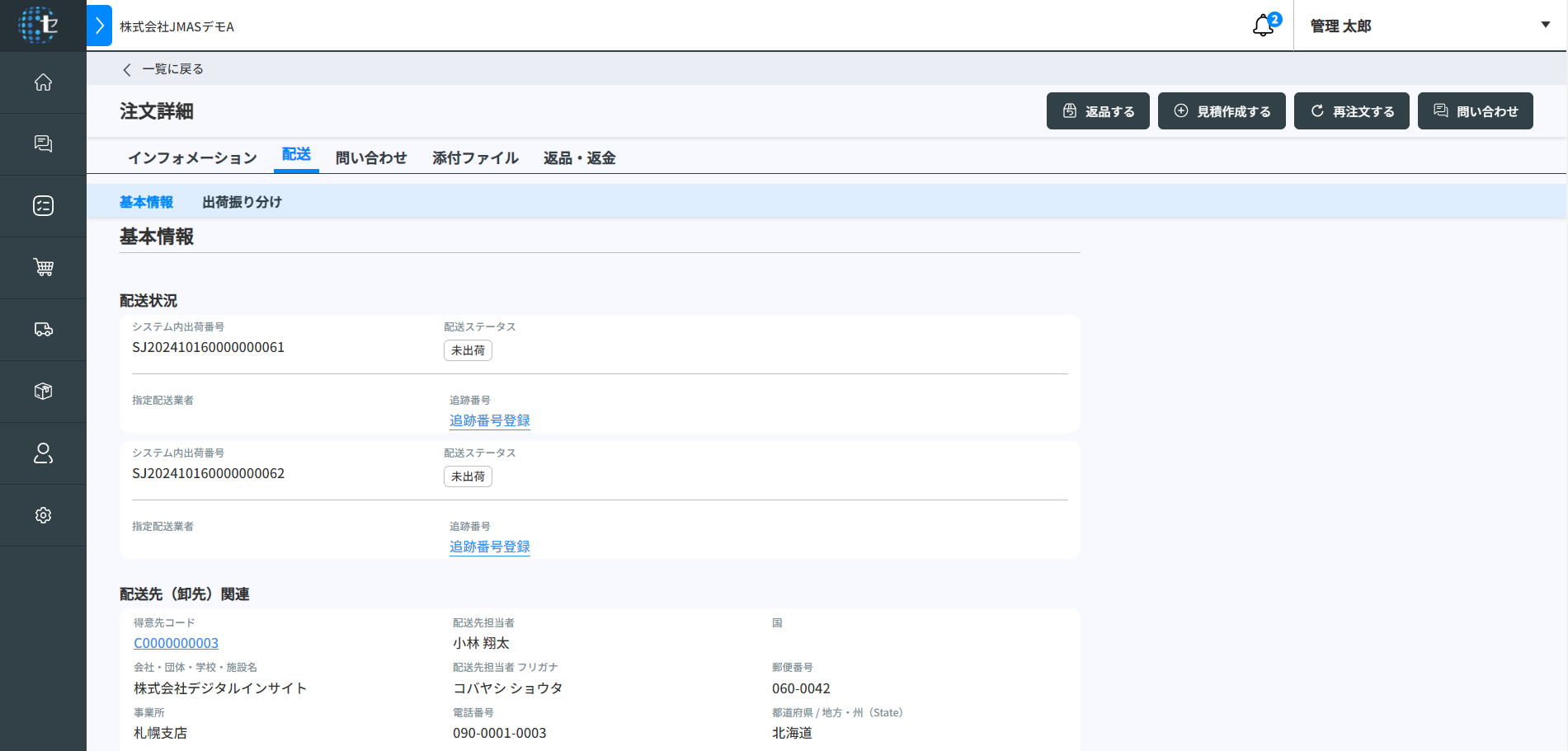Image resolution: width=1568 pixels, height=751 pixels.
Task: Go back via 一覧に戻る
Action: point(163,69)
